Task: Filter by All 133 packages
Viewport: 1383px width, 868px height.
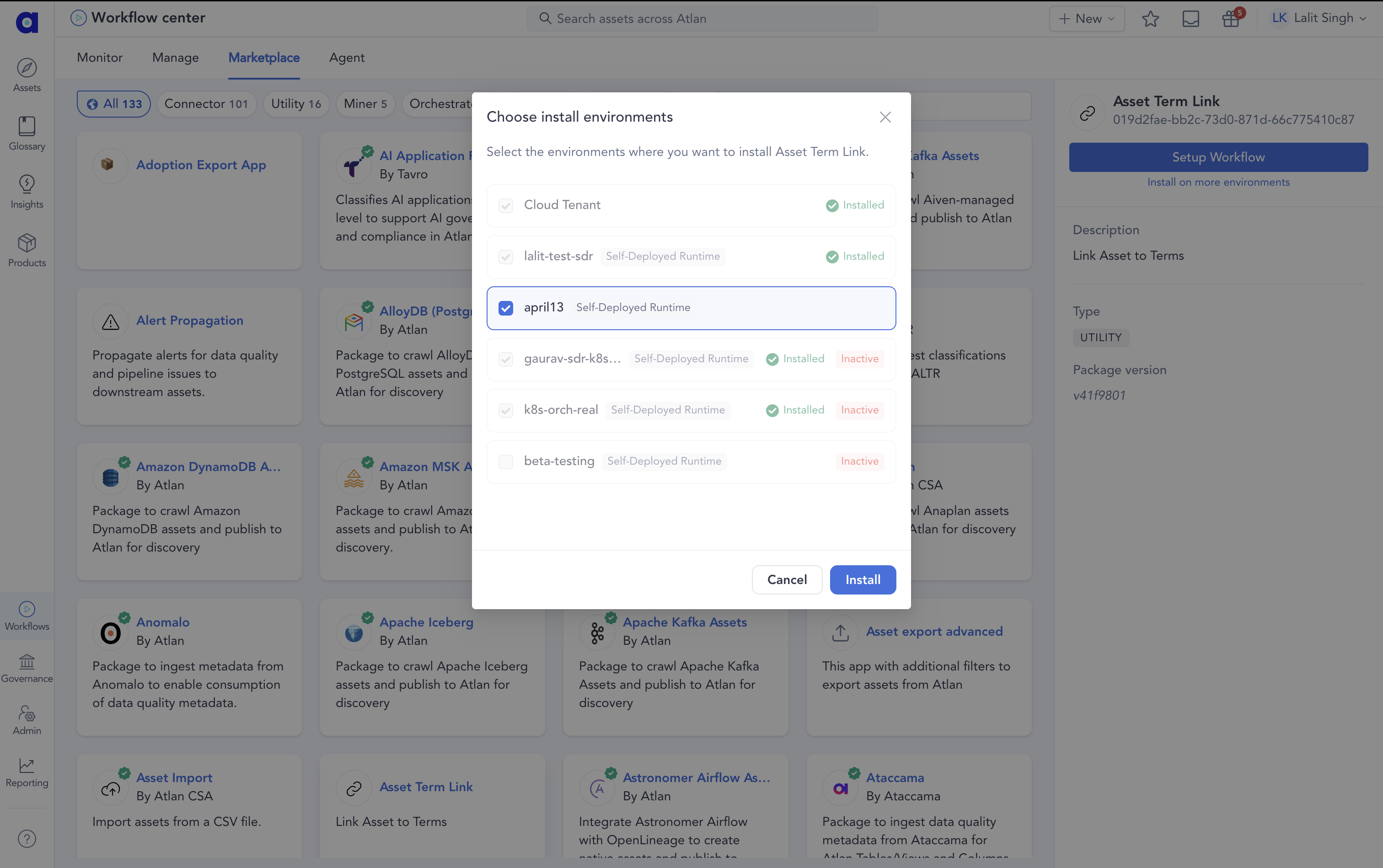Action: coord(114,104)
